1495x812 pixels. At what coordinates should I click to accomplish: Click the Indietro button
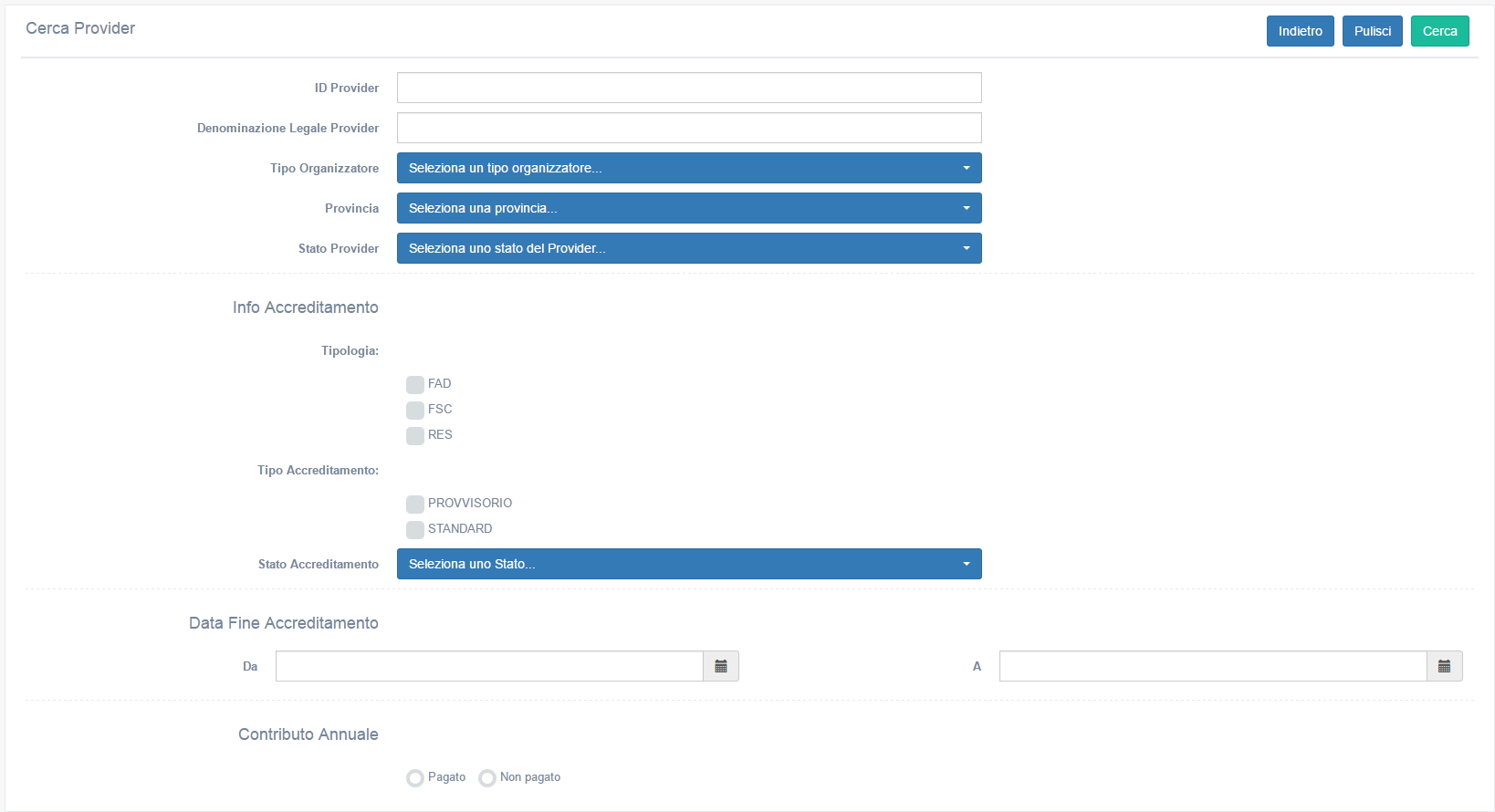[x=1301, y=31]
